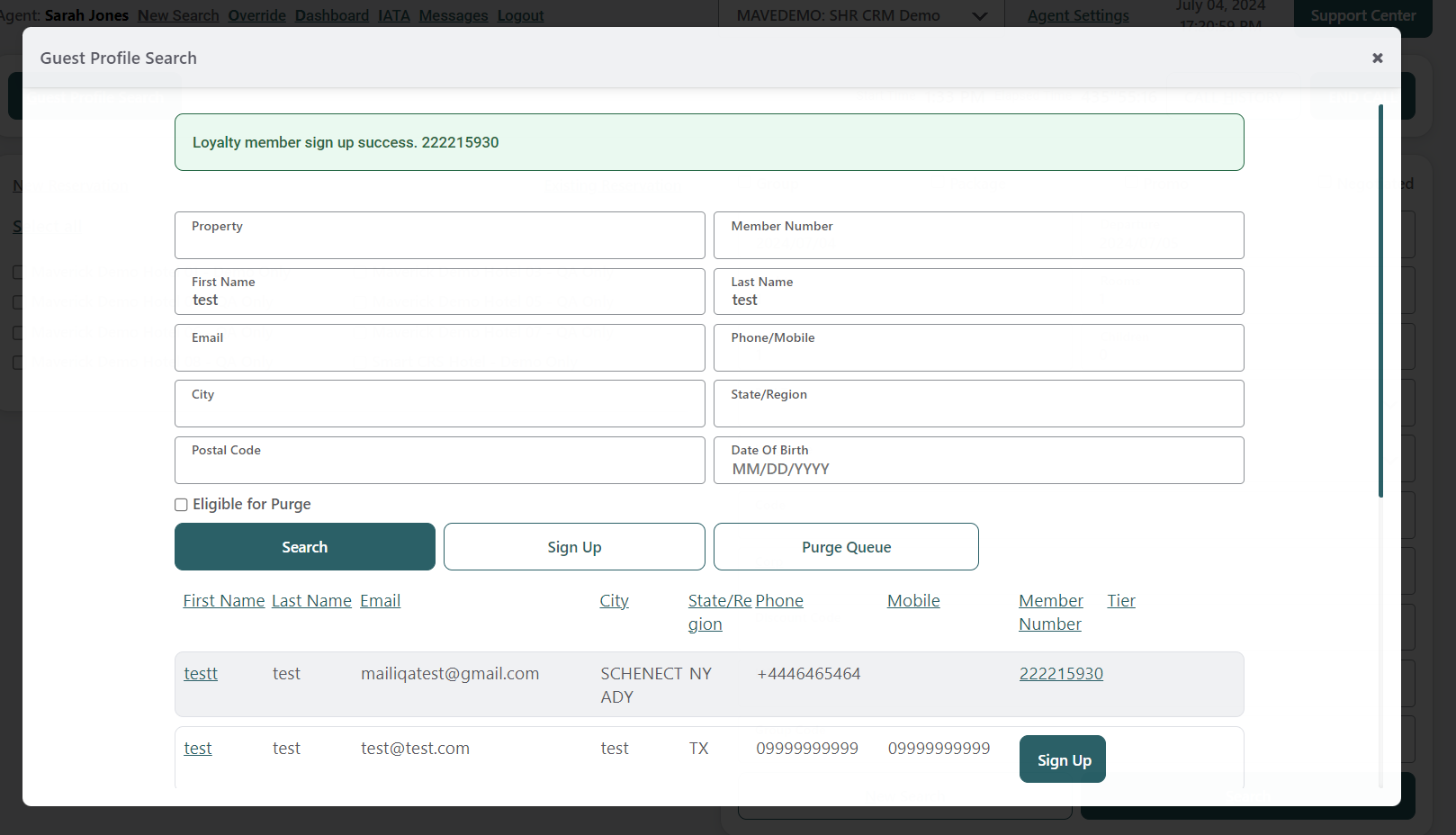The image size is (1456, 835).
Task: Select the loyalty sign up success message
Action: 346,142
